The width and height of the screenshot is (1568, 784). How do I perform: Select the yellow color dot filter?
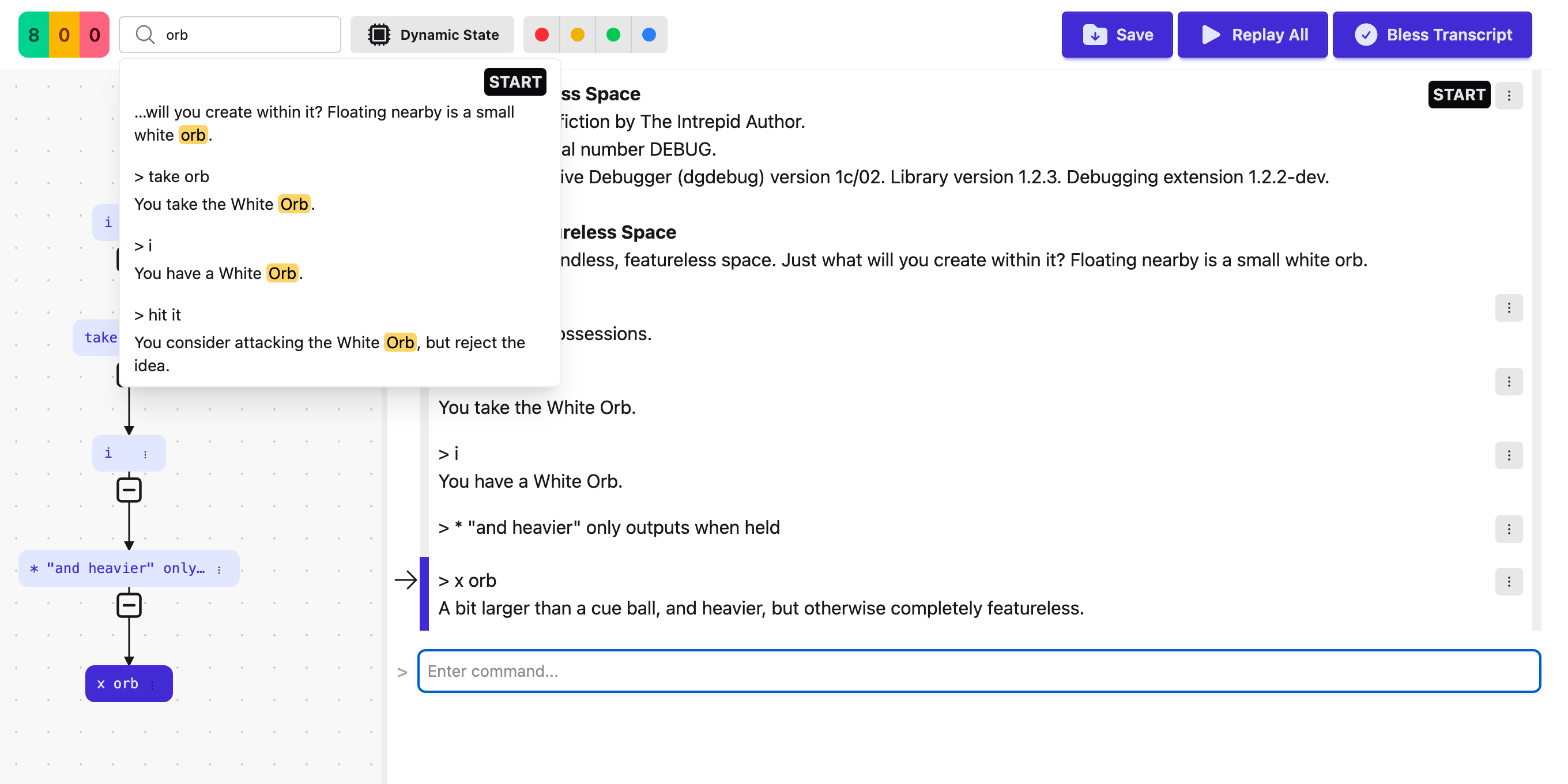click(x=577, y=35)
